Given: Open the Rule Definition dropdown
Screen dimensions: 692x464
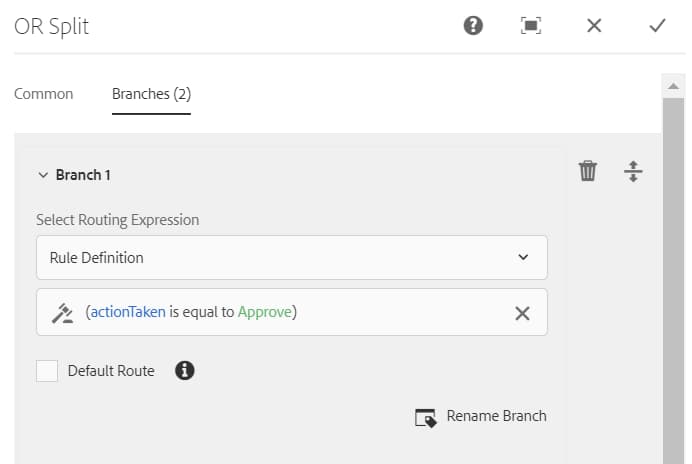Looking at the screenshot, I should point(292,257).
